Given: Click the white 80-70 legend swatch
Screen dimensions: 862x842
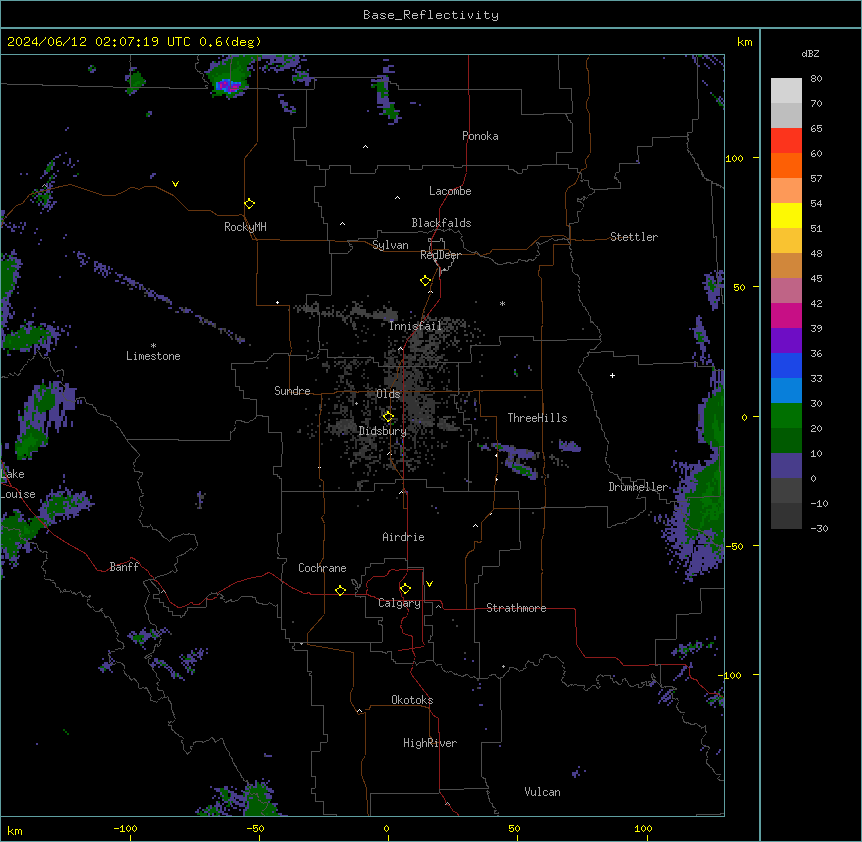Looking at the screenshot, I should pos(786,91).
